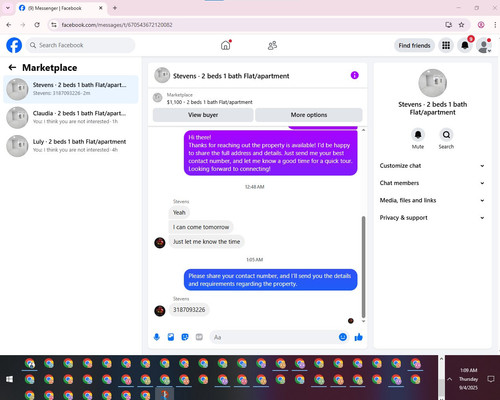Go back with the browser back arrow
Image resolution: width=500 pixels, height=400 pixels.
pyautogui.click(x=9, y=25)
